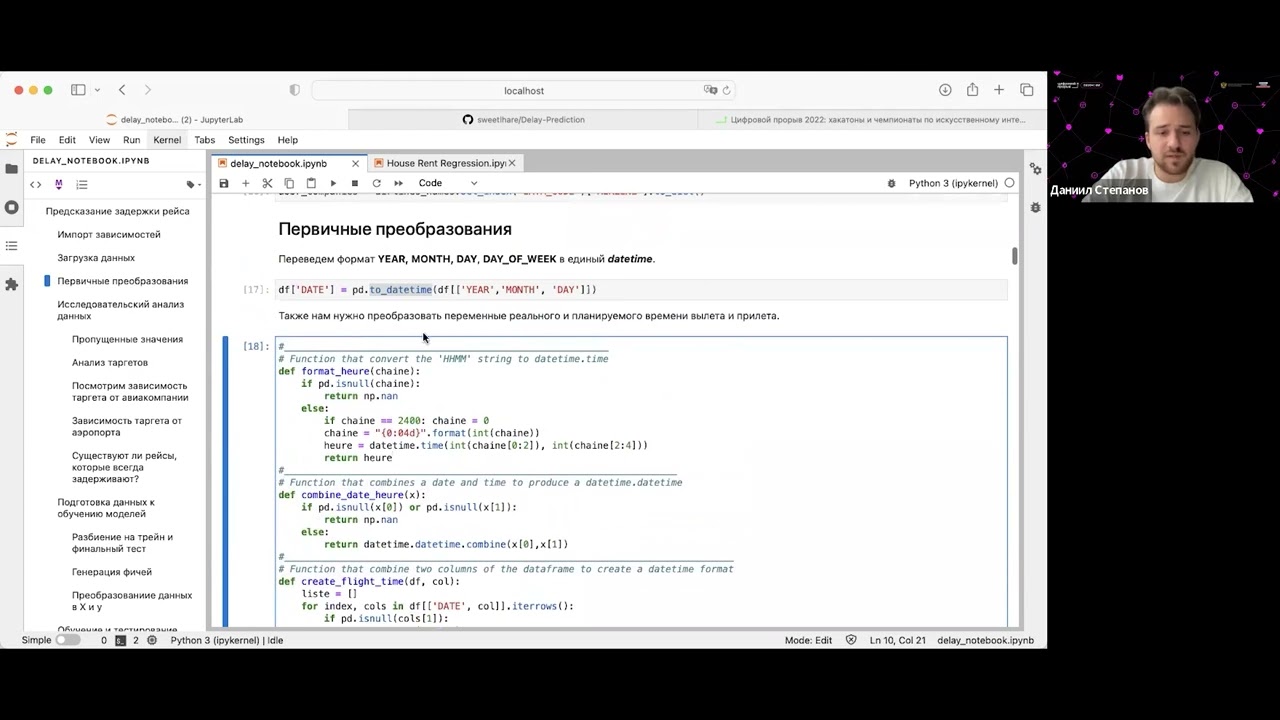Restart kernel and run all cells
1280x720 pixels.
pos(398,183)
